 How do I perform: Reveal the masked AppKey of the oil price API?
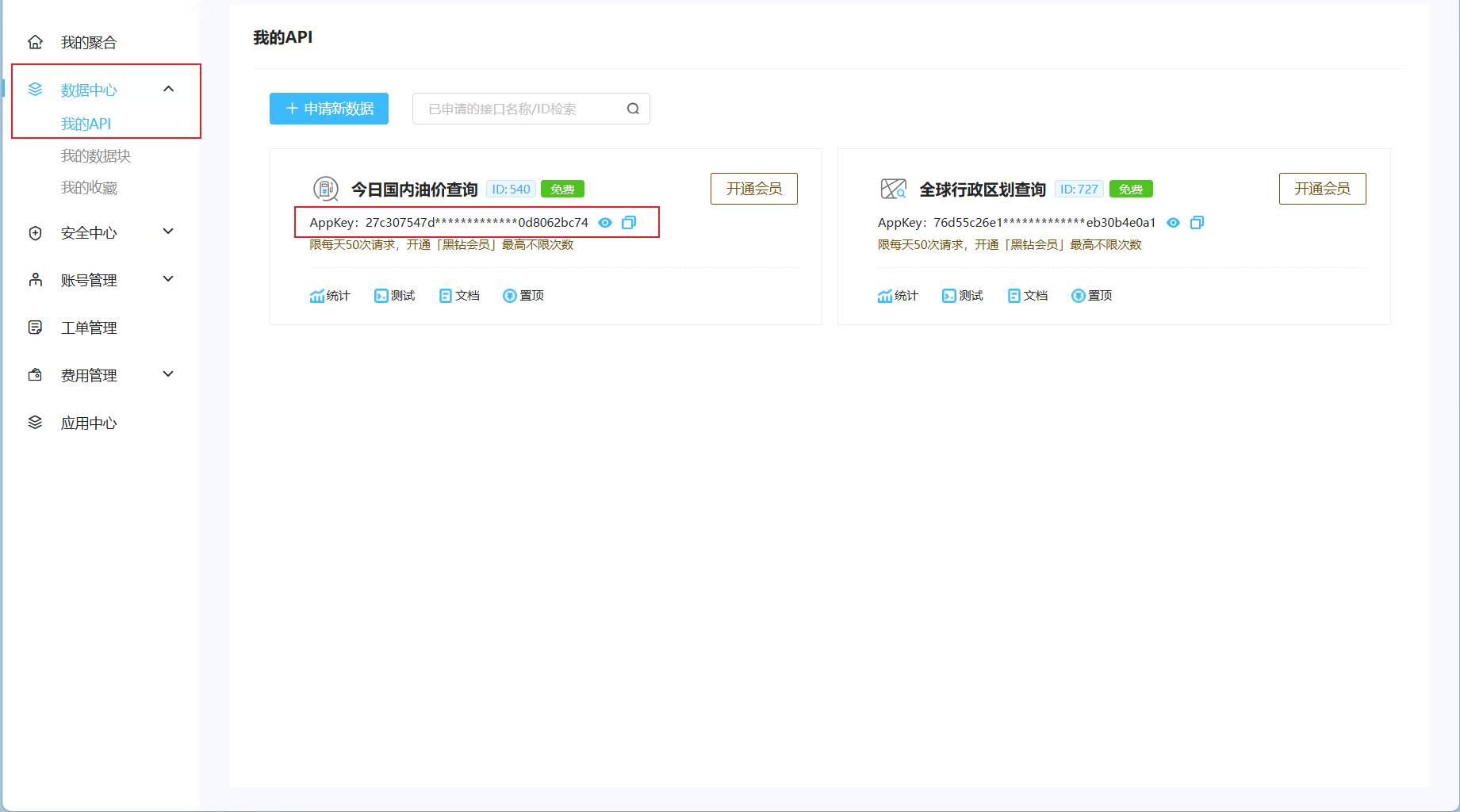[604, 223]
